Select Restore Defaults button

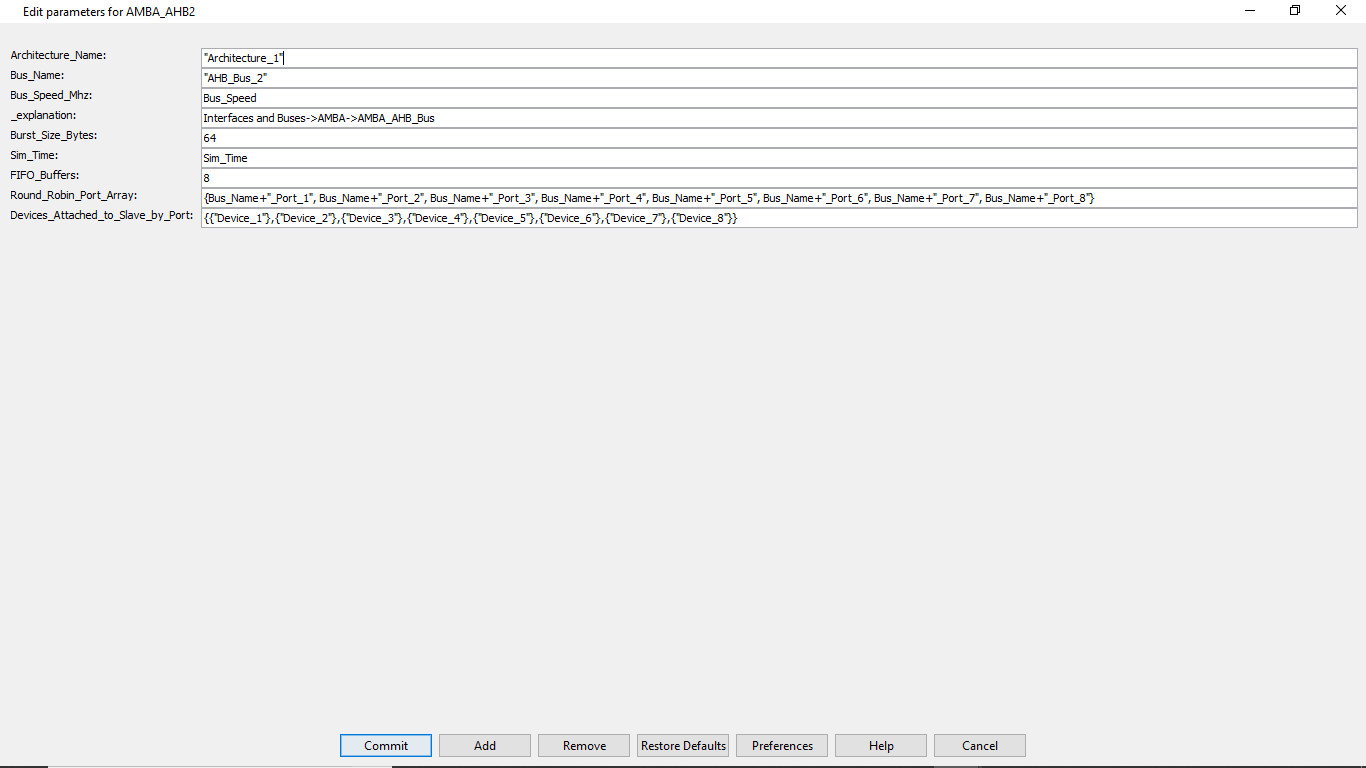[x=683, y=745]
